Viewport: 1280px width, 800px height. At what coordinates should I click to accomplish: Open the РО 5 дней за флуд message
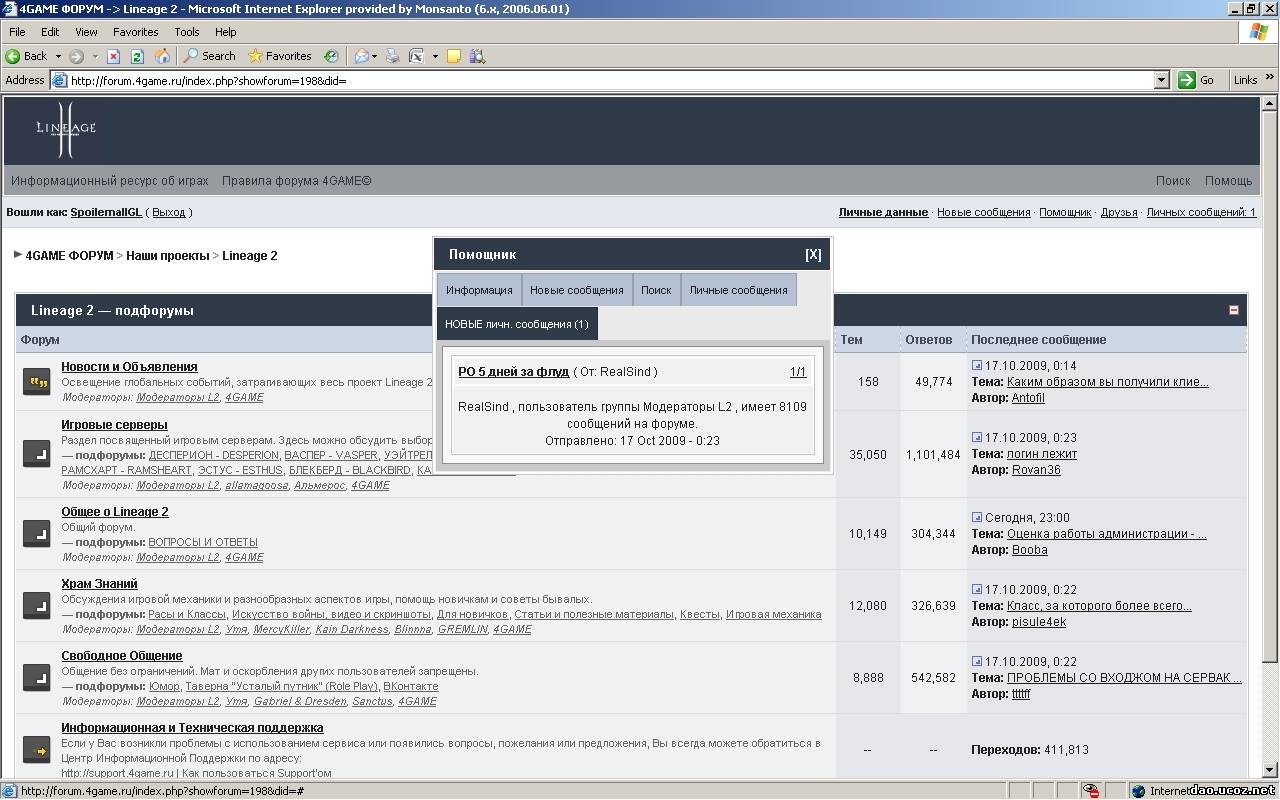pyautogui.click(x=513, y=372)
